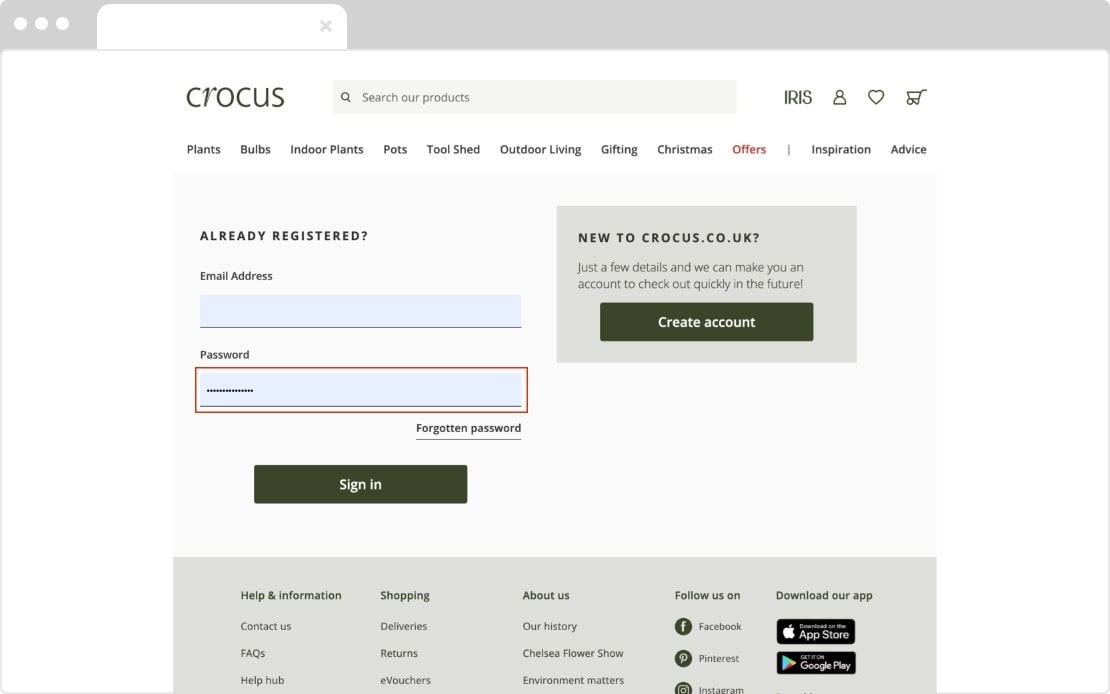Open the account profile icon
1110x694 pixels.
tap(840, 97)
